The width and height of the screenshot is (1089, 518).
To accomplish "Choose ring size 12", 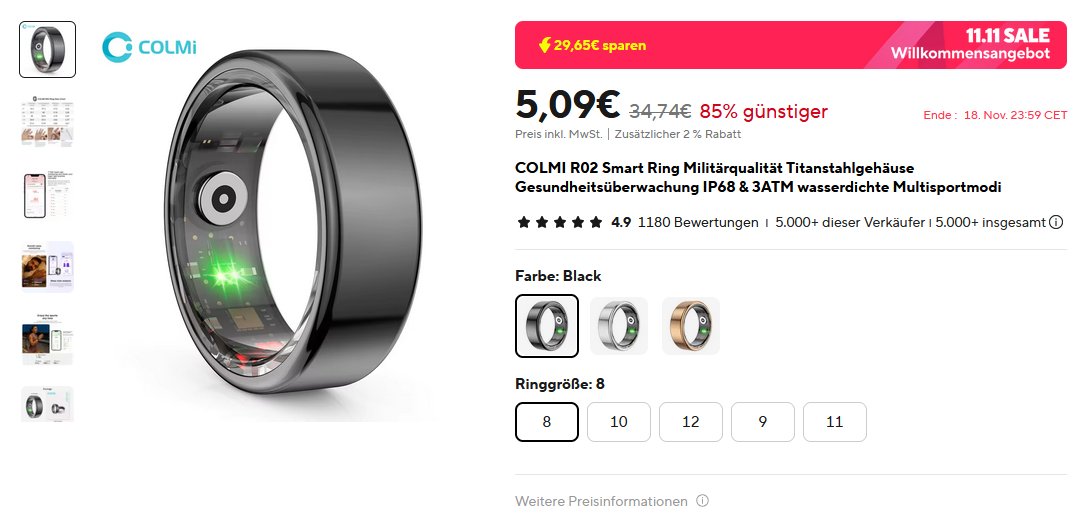I will 690,421.
